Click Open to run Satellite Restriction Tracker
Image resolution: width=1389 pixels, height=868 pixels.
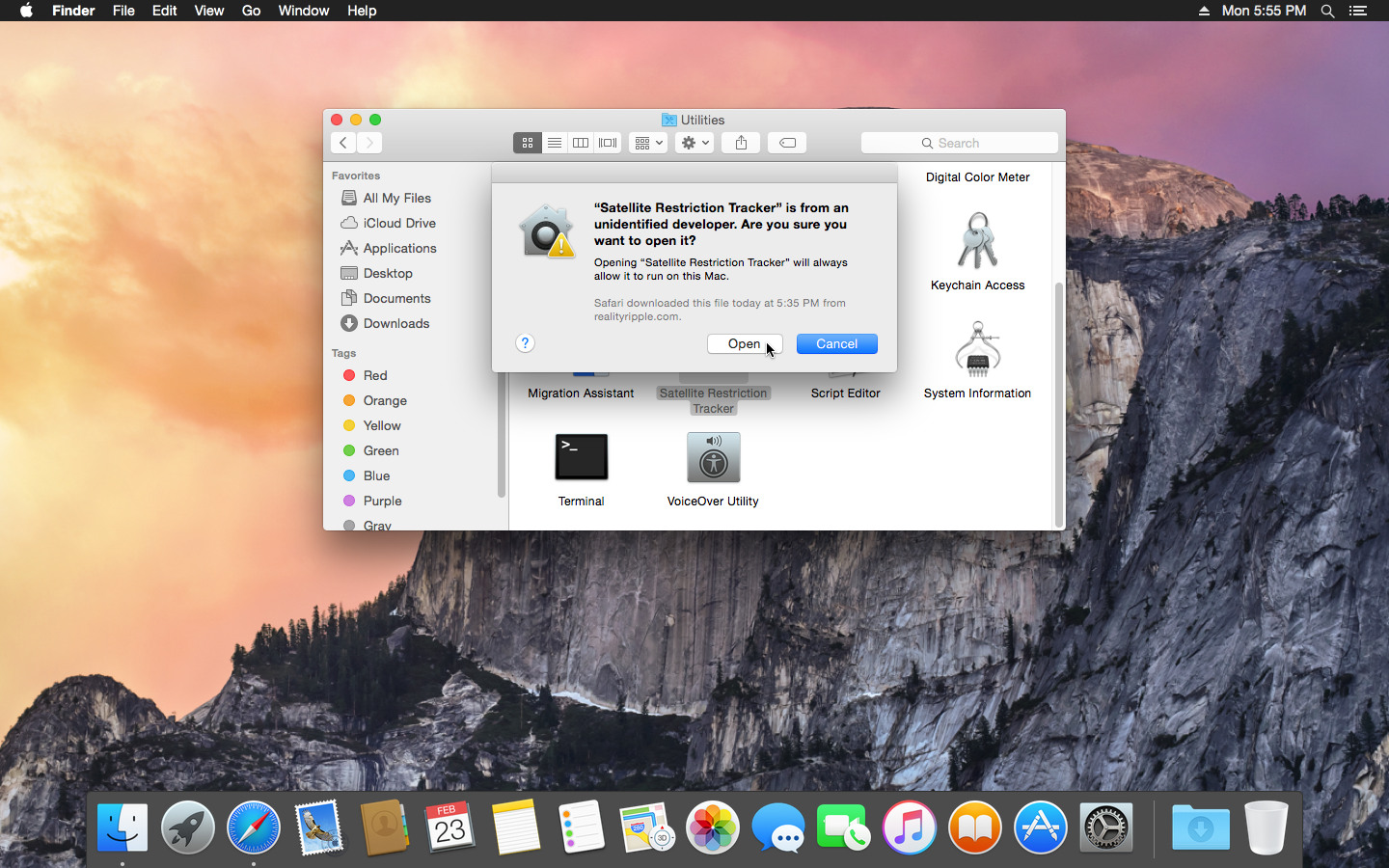pyautogui.click(x=743, y=343)
